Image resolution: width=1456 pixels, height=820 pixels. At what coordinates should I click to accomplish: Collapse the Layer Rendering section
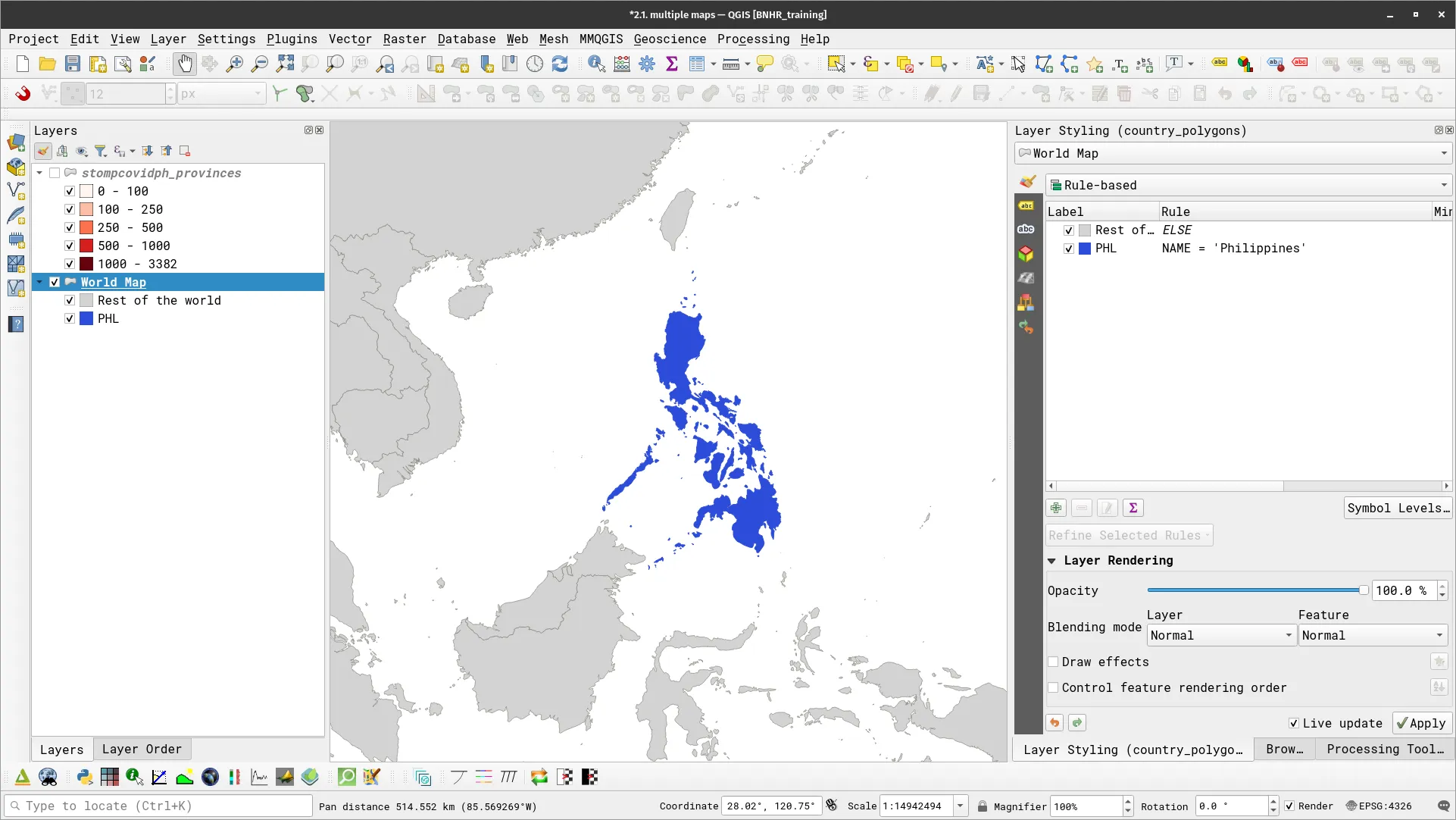(1051, 561)
